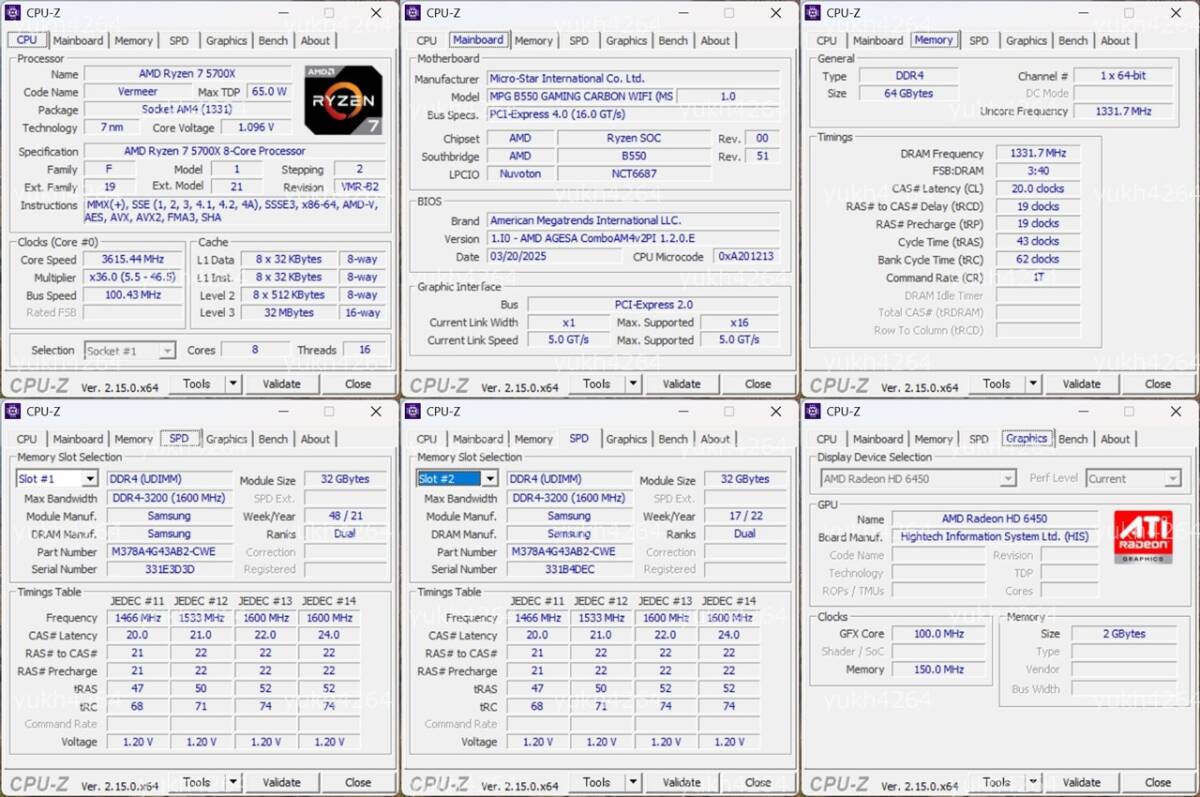Open the Tools dropdown arrow in the Mainboard window
The image size is (1200, 797).
click(x=633, y=384)
